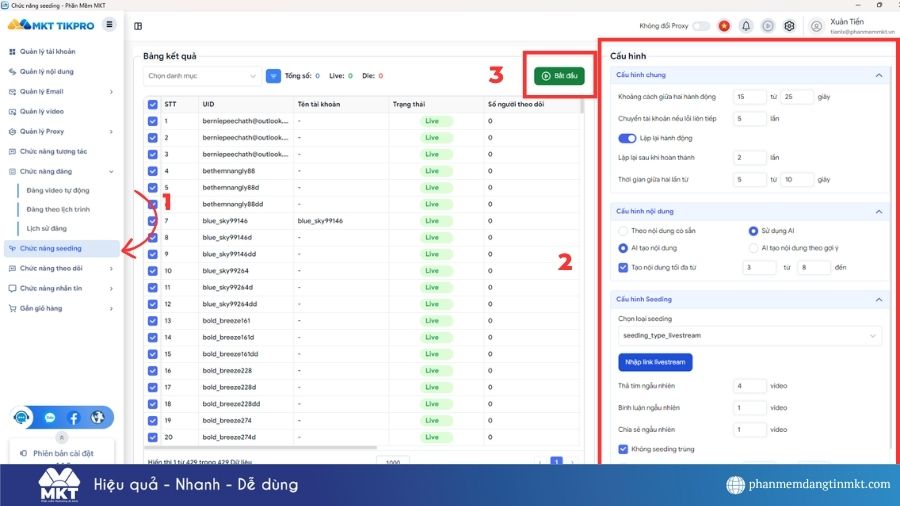900x506 pixels.
Task: Collapse the Cấu hình chung section
Action: [x=878, y=75]
